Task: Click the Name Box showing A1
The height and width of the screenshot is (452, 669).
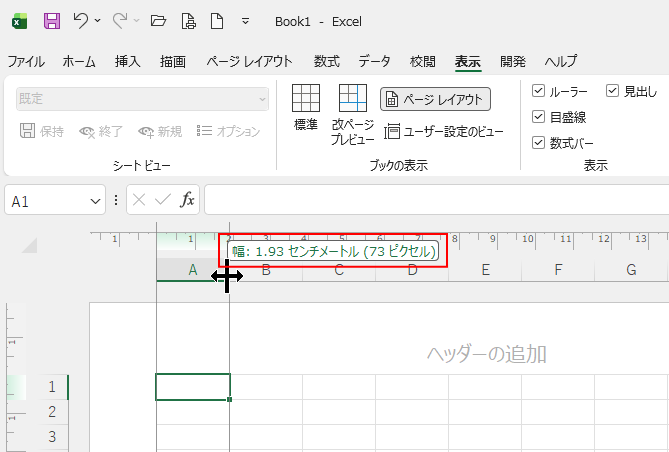Action: [x=48, y=201]
